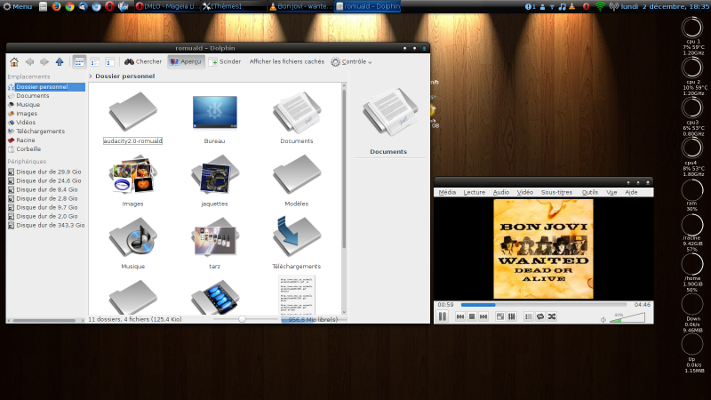Viewport: 711px width, 400px height.
Task: Select the Modèles folder icon
Action: pos(297,175)
